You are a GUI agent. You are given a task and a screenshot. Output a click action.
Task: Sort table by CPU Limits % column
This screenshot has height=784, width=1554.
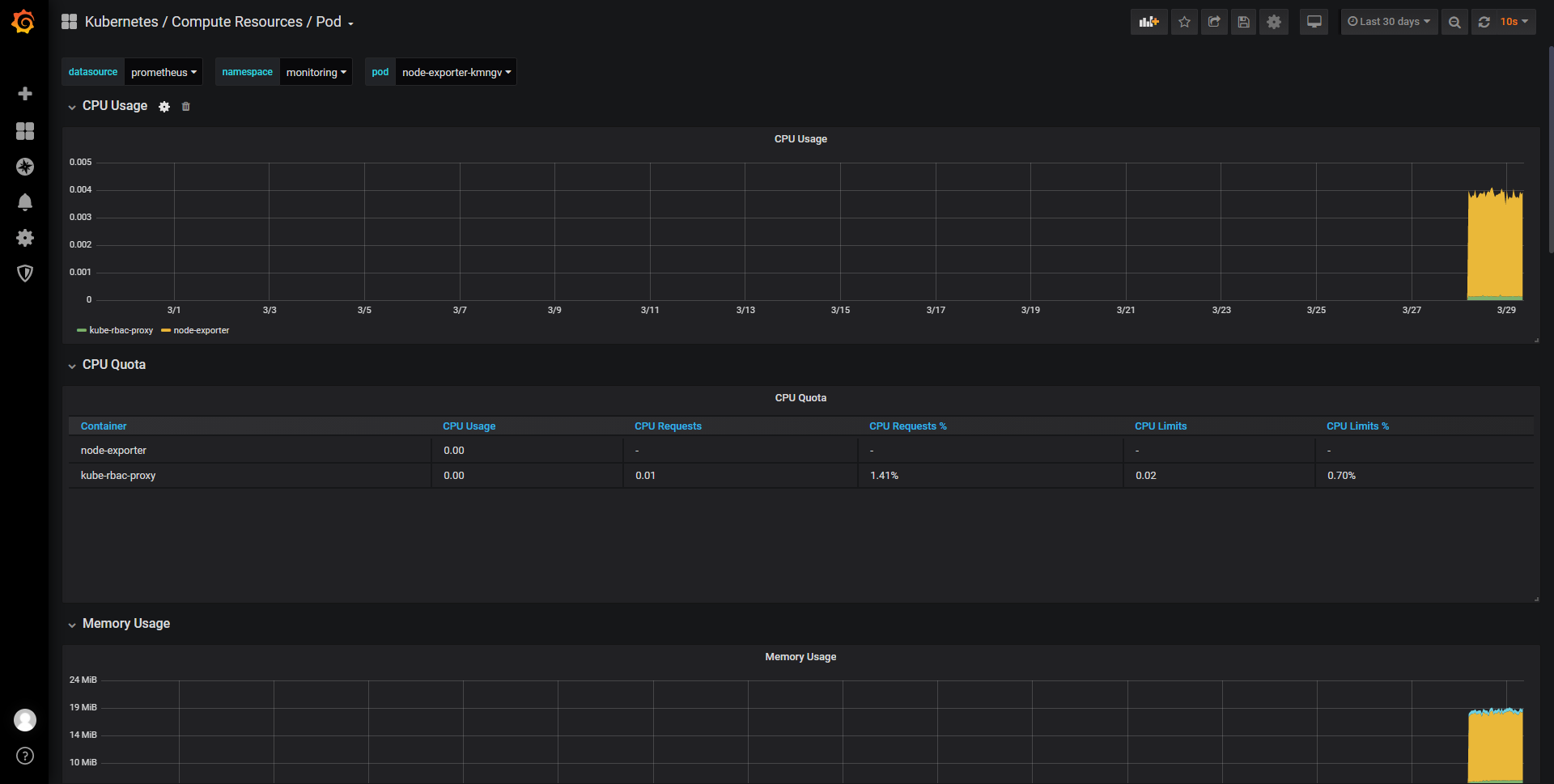(1357, 426)
